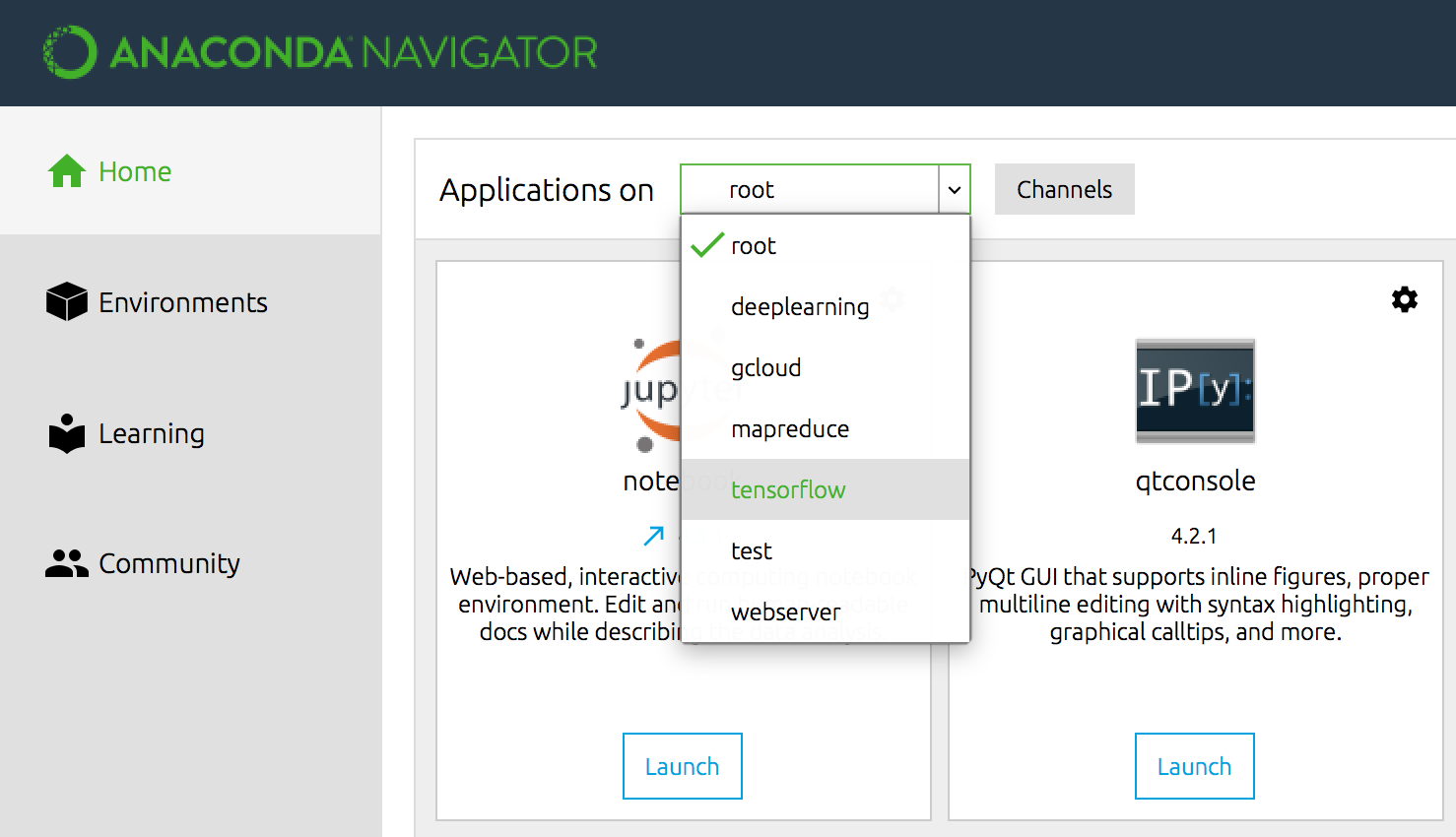Click the Anaconda Navigator logo
Screen dimensions: 1456x837
(320, 52)
